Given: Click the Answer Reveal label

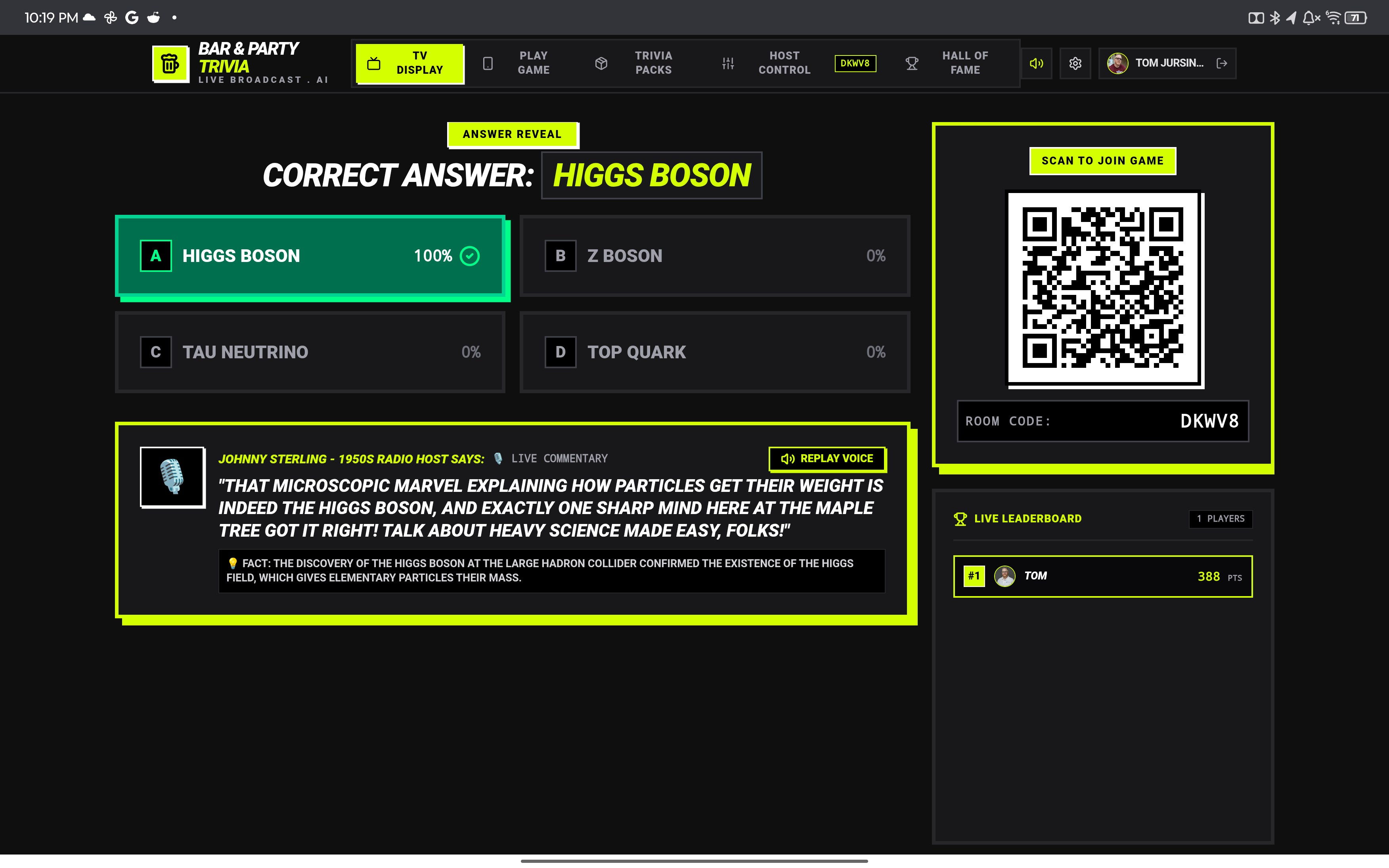Looking at the screenshot, I should 512,134.
